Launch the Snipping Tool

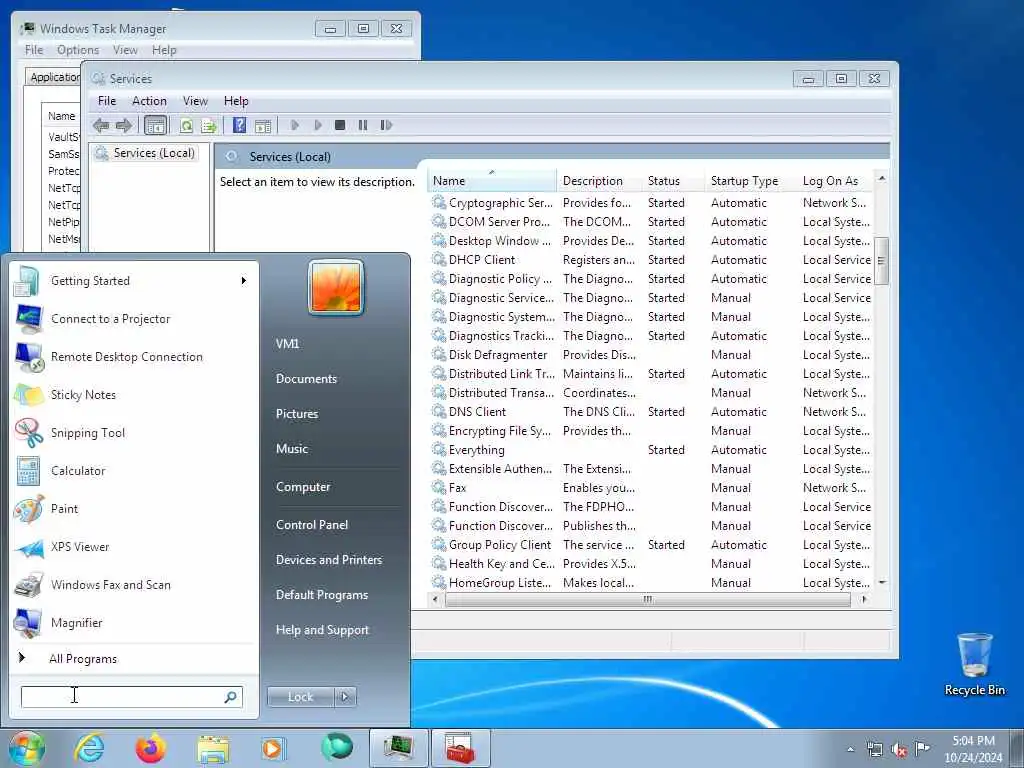pyautogui.click(x=134, y=433)
